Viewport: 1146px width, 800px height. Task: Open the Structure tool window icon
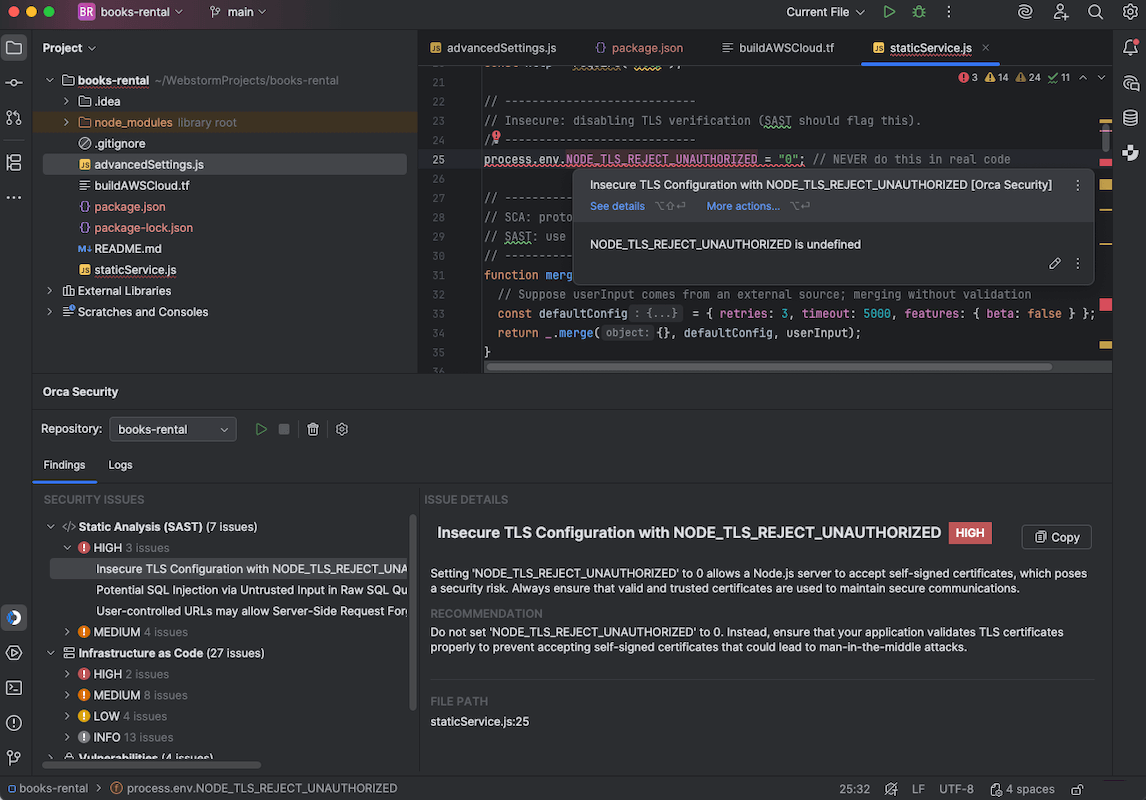tap(14, 162)
